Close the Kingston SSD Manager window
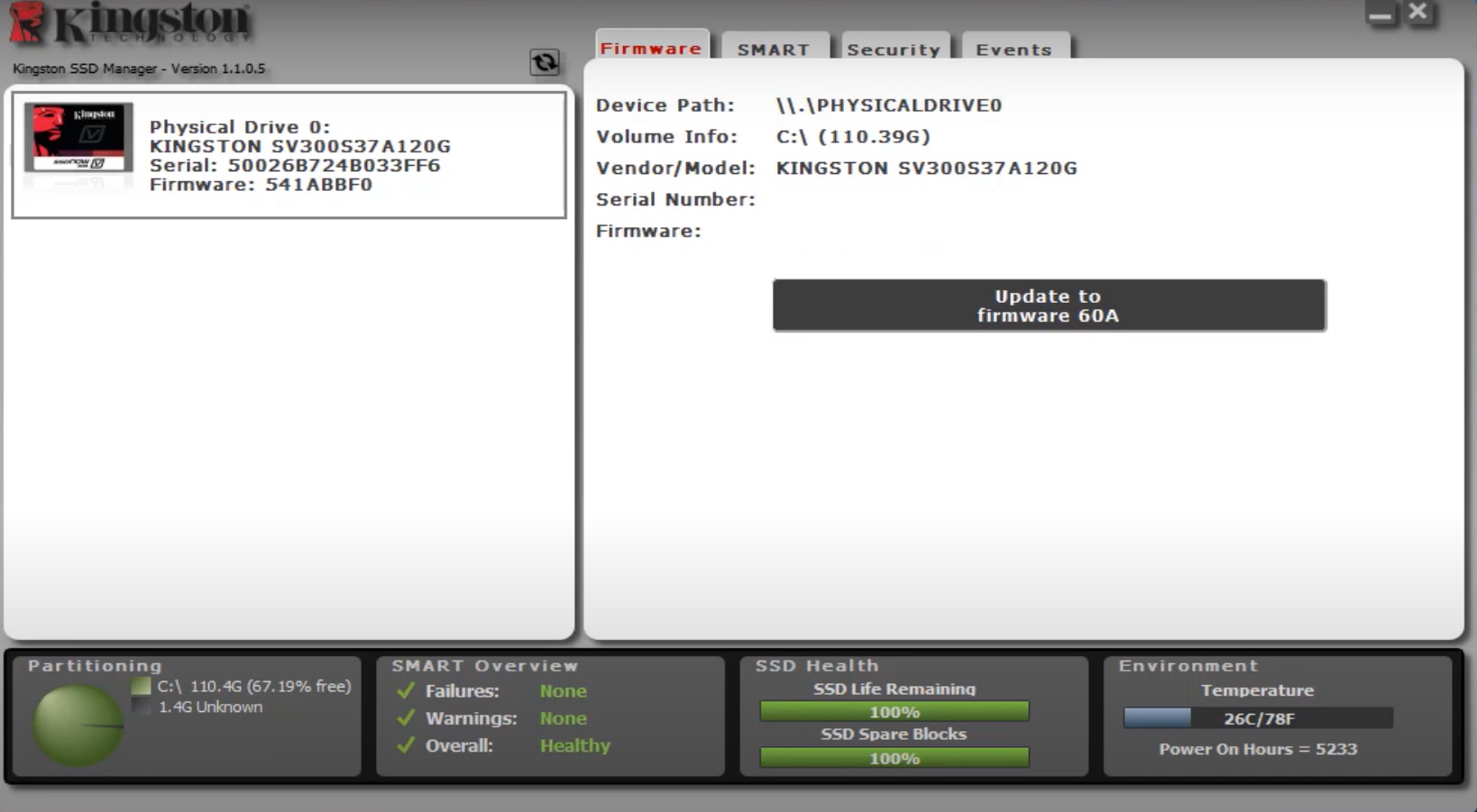This screenshot has height=812, width=1477. 1418,13
